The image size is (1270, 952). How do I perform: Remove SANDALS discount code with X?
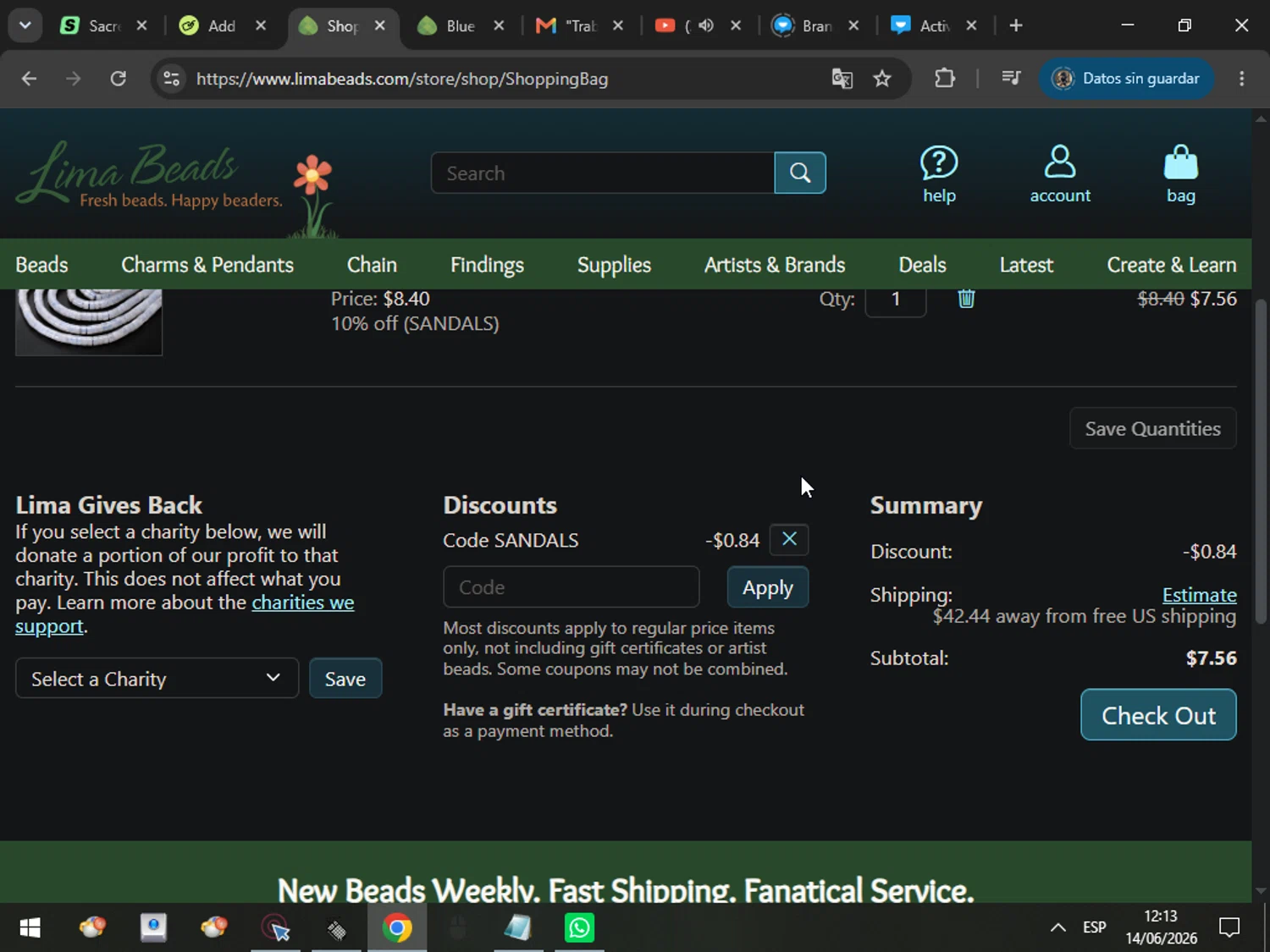click(x=789, y=539)
